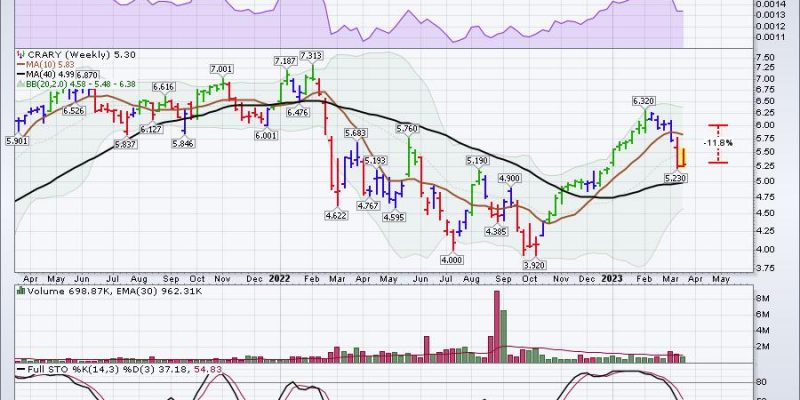Click the 6.616 price label
This screenshot has width=800, height=400.
pos(164,87)
